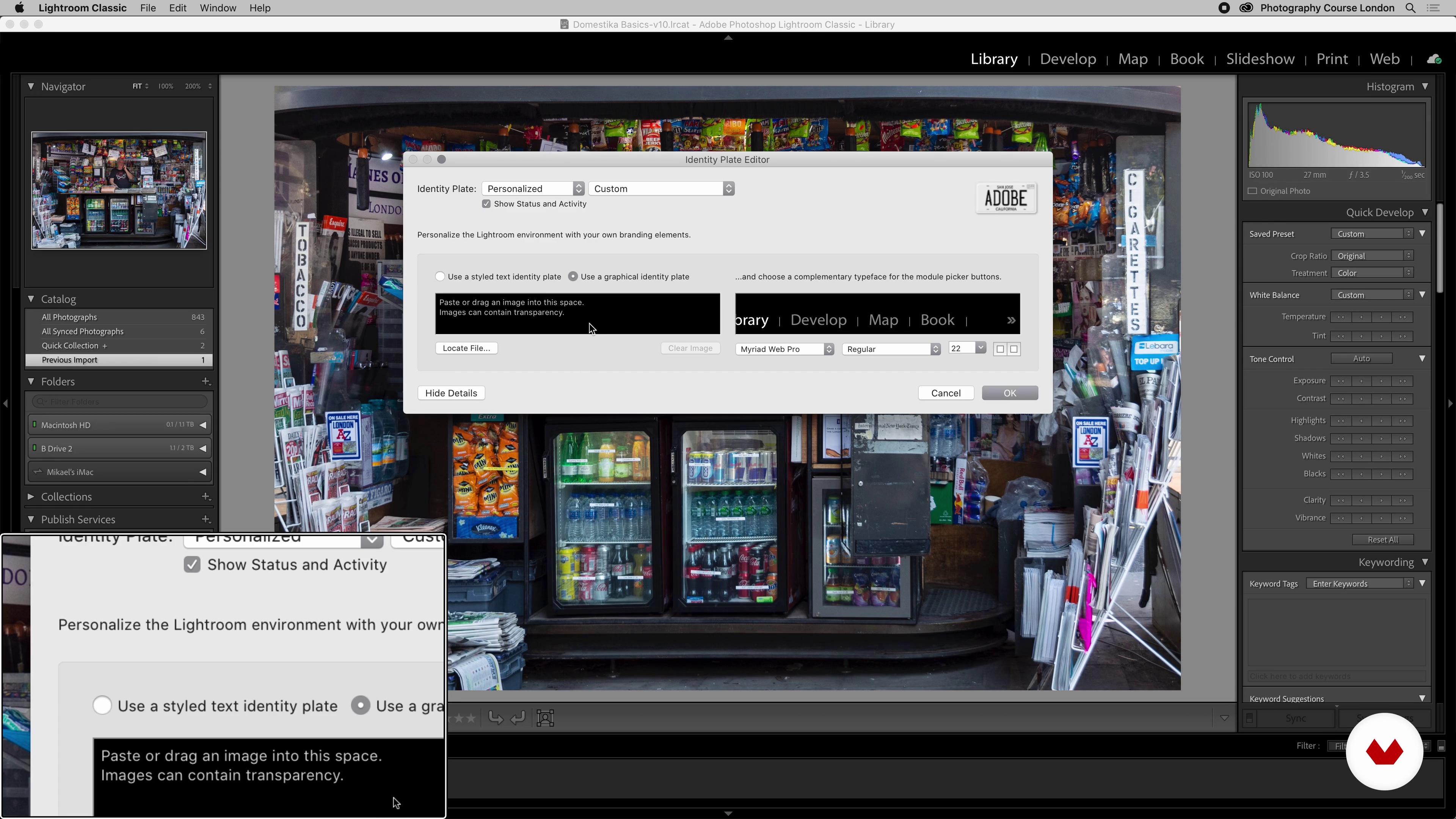Decrease Temperature by large step
The height and width of the screenshot is (819, 1456).
1341,318
